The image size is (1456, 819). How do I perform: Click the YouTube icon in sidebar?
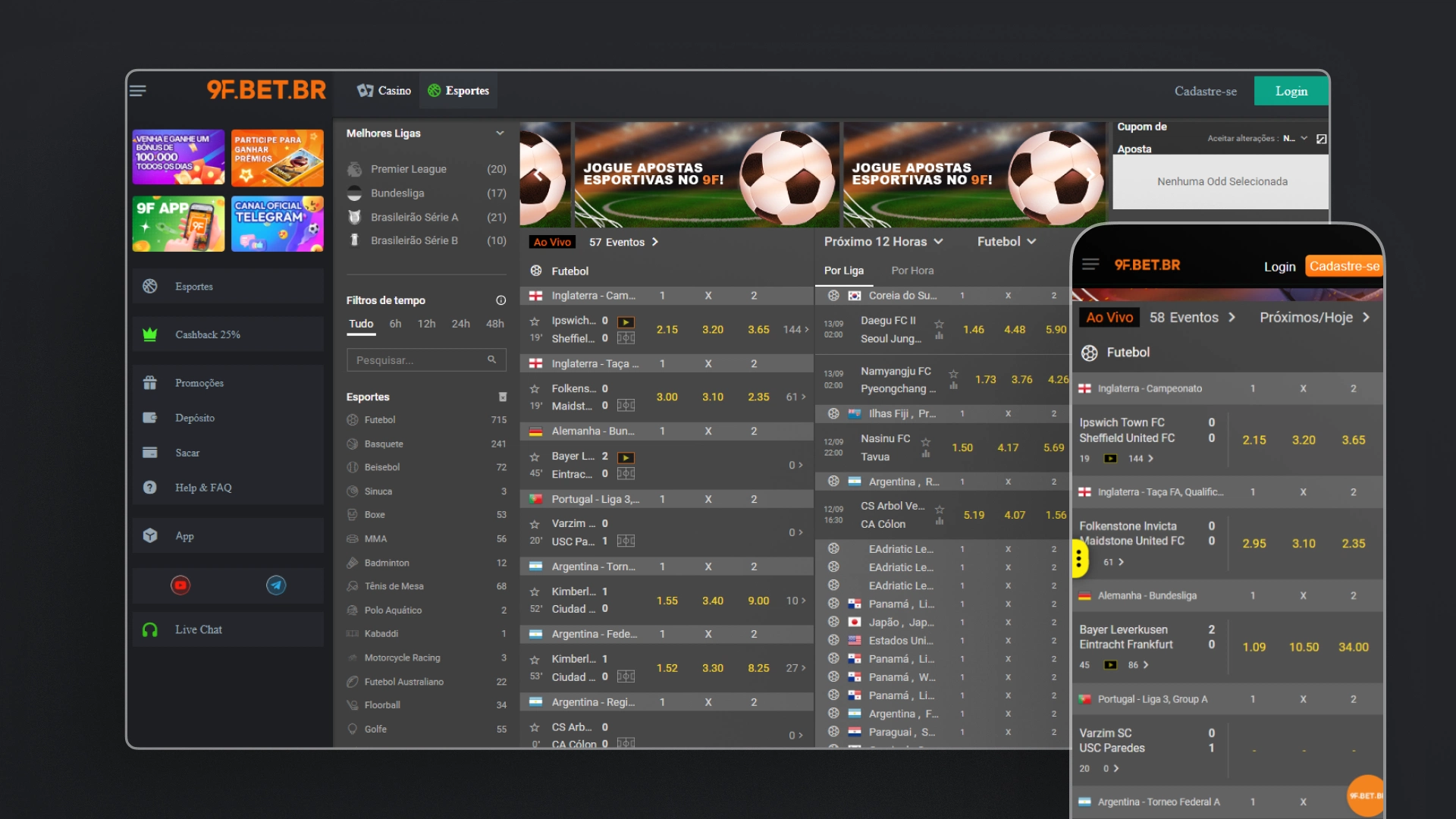pos(180,585)
